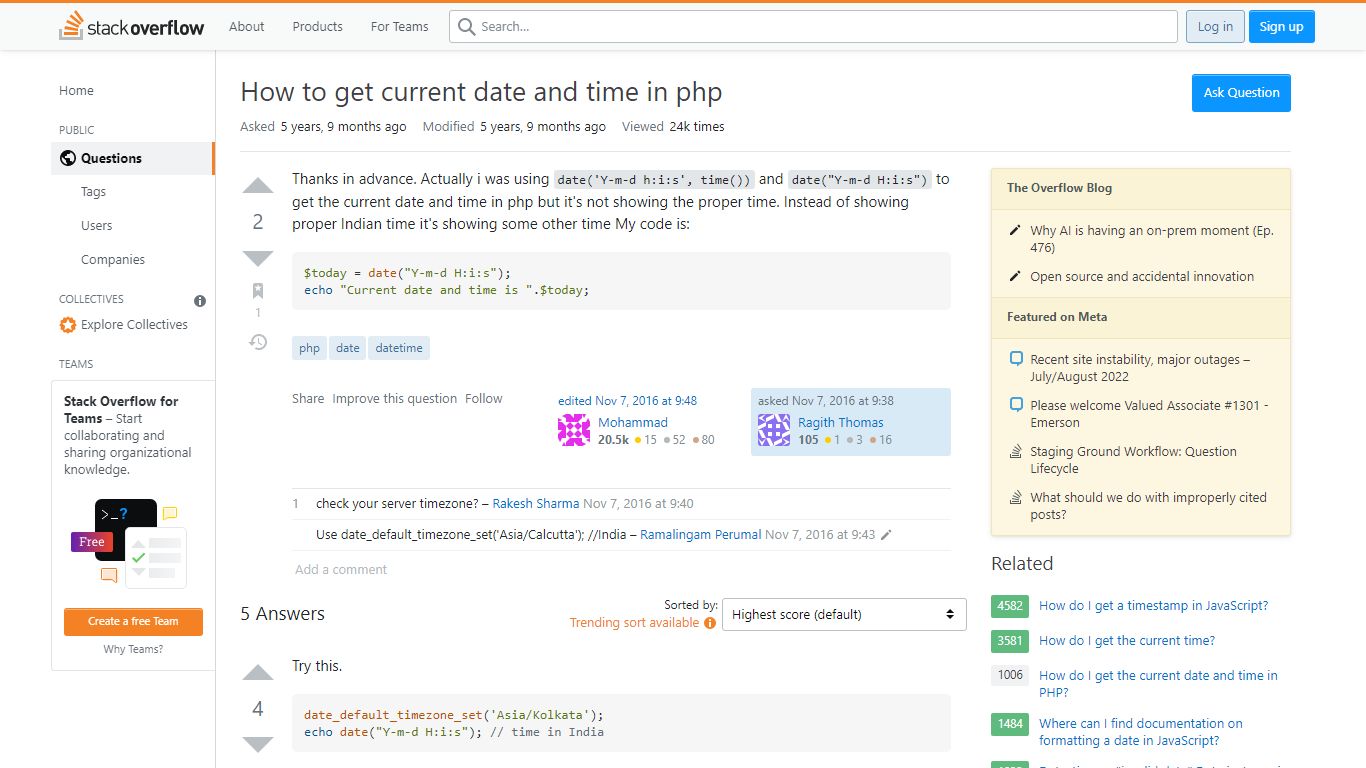
Task: Click the datetime tag
Action: pyautogui.click(x=399, y=348)
